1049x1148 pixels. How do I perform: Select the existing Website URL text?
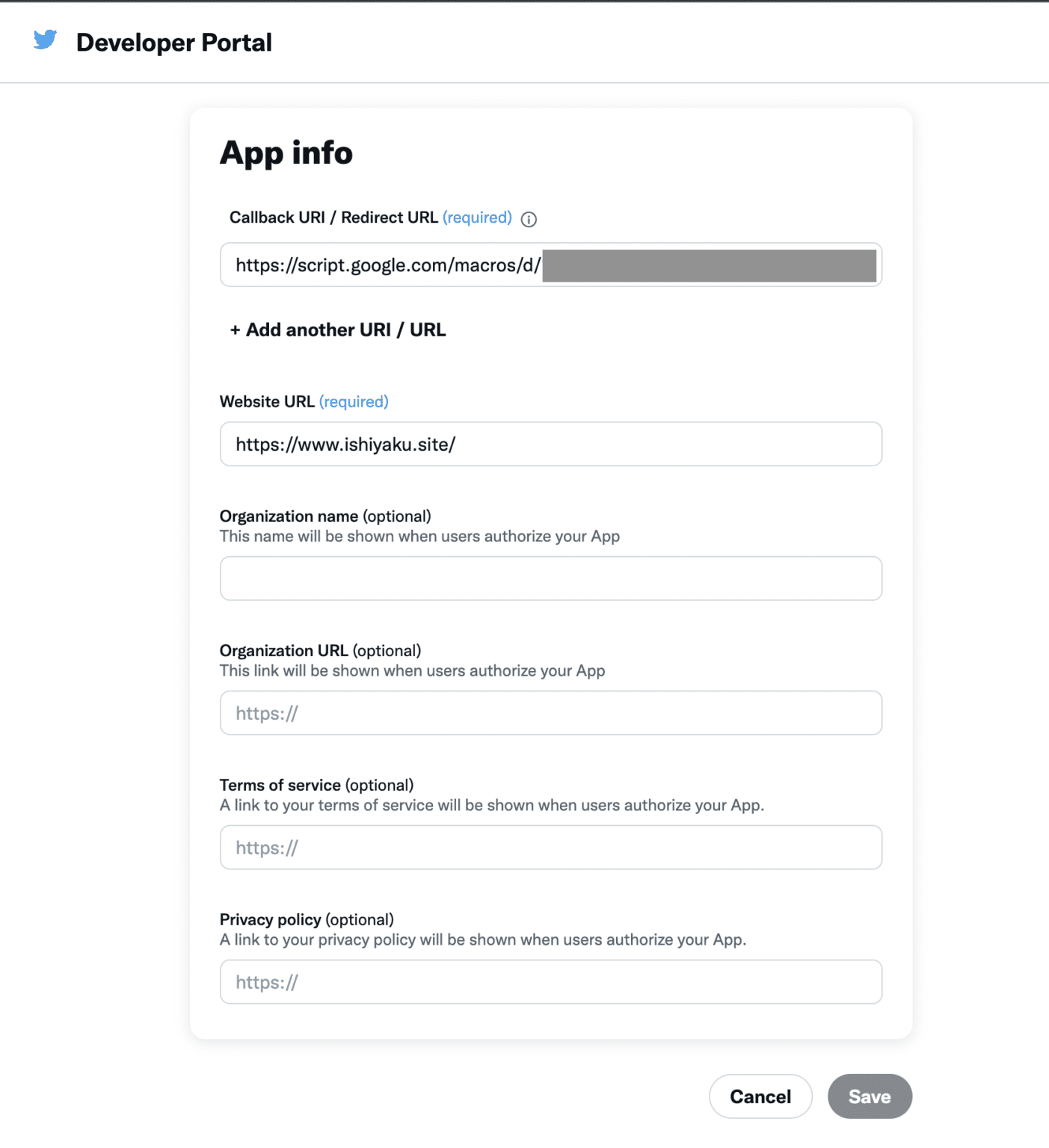click(x=345, y=444)
